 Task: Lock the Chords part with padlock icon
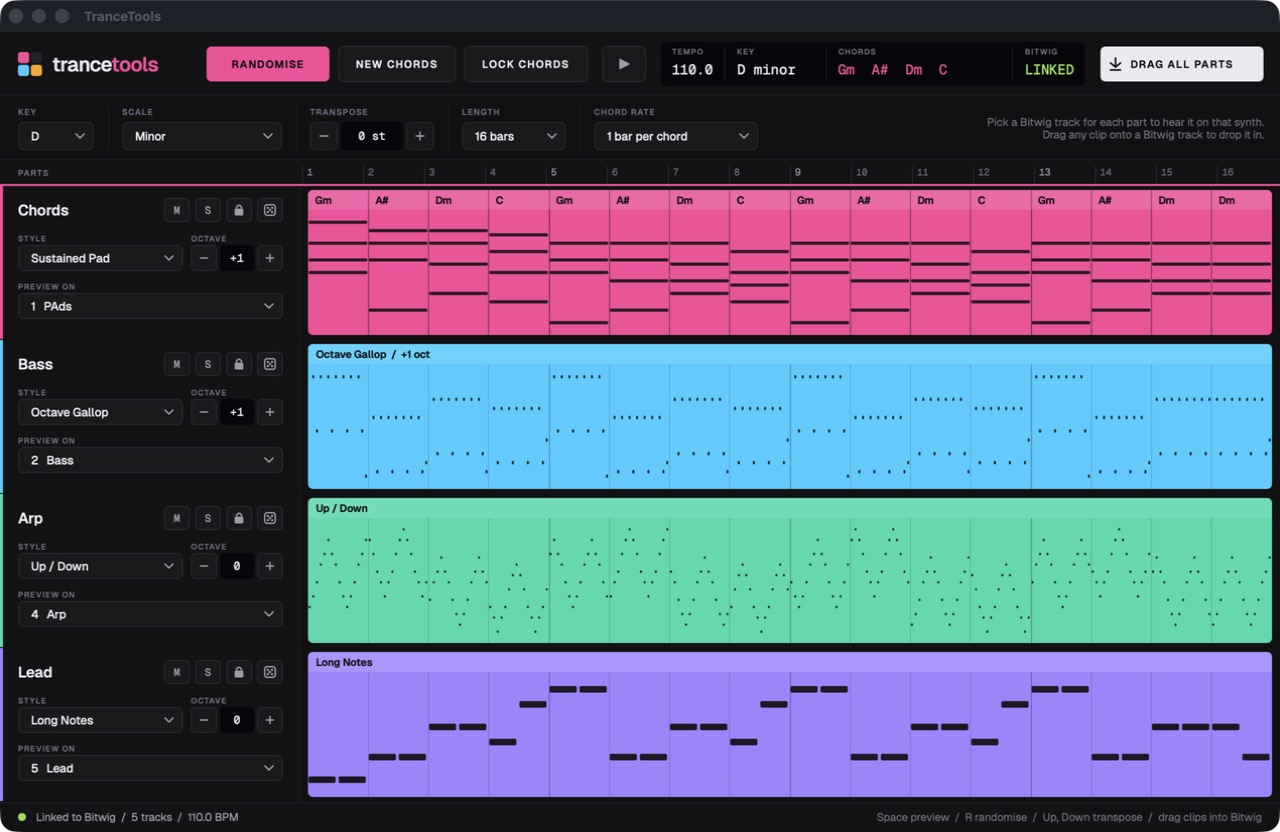click(238, 210)
